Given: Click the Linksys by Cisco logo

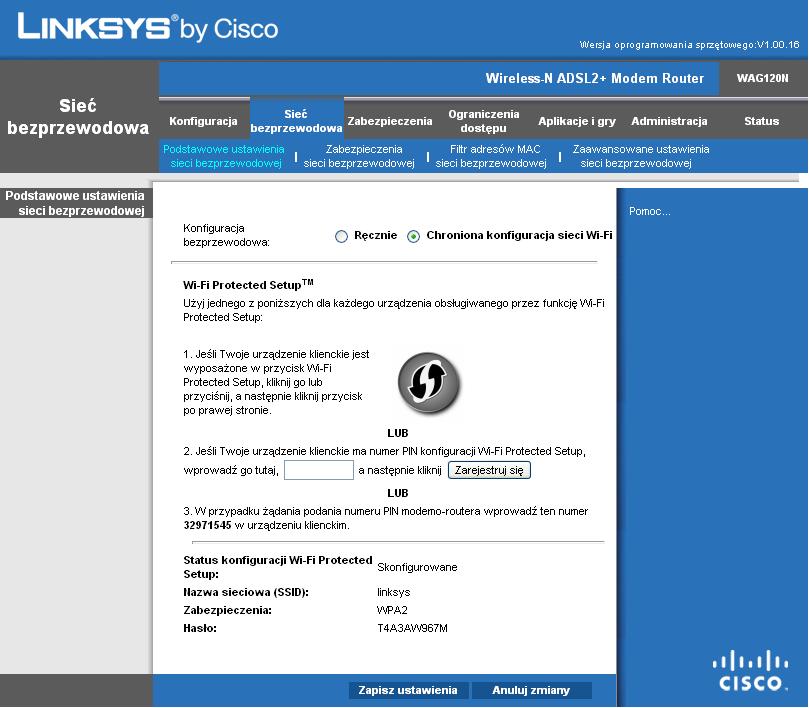Looking at the screenshot, I should [x=148, y=27].
